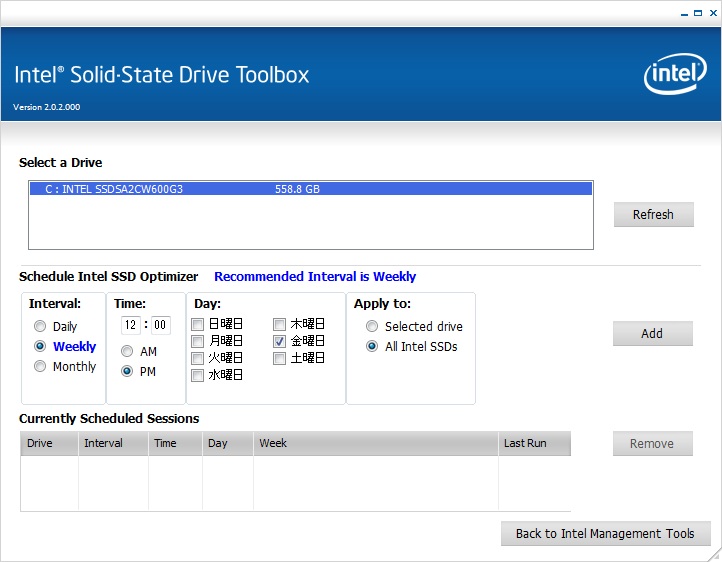Choose the Monthly interval option
This screenshot has height=562, width=722.
click(x=40, y=366)
